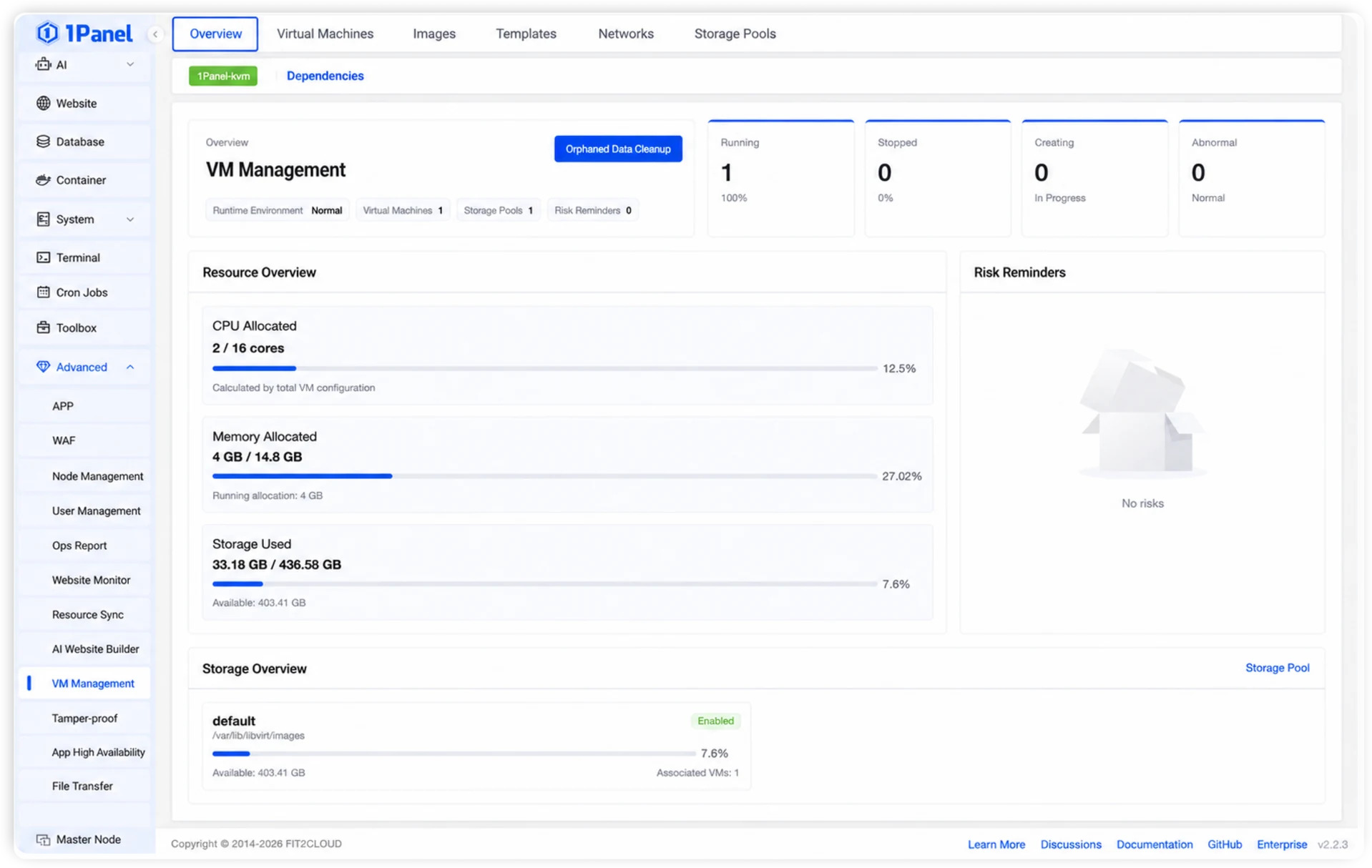Open the Virtual Machines tab

click(325, 34)
